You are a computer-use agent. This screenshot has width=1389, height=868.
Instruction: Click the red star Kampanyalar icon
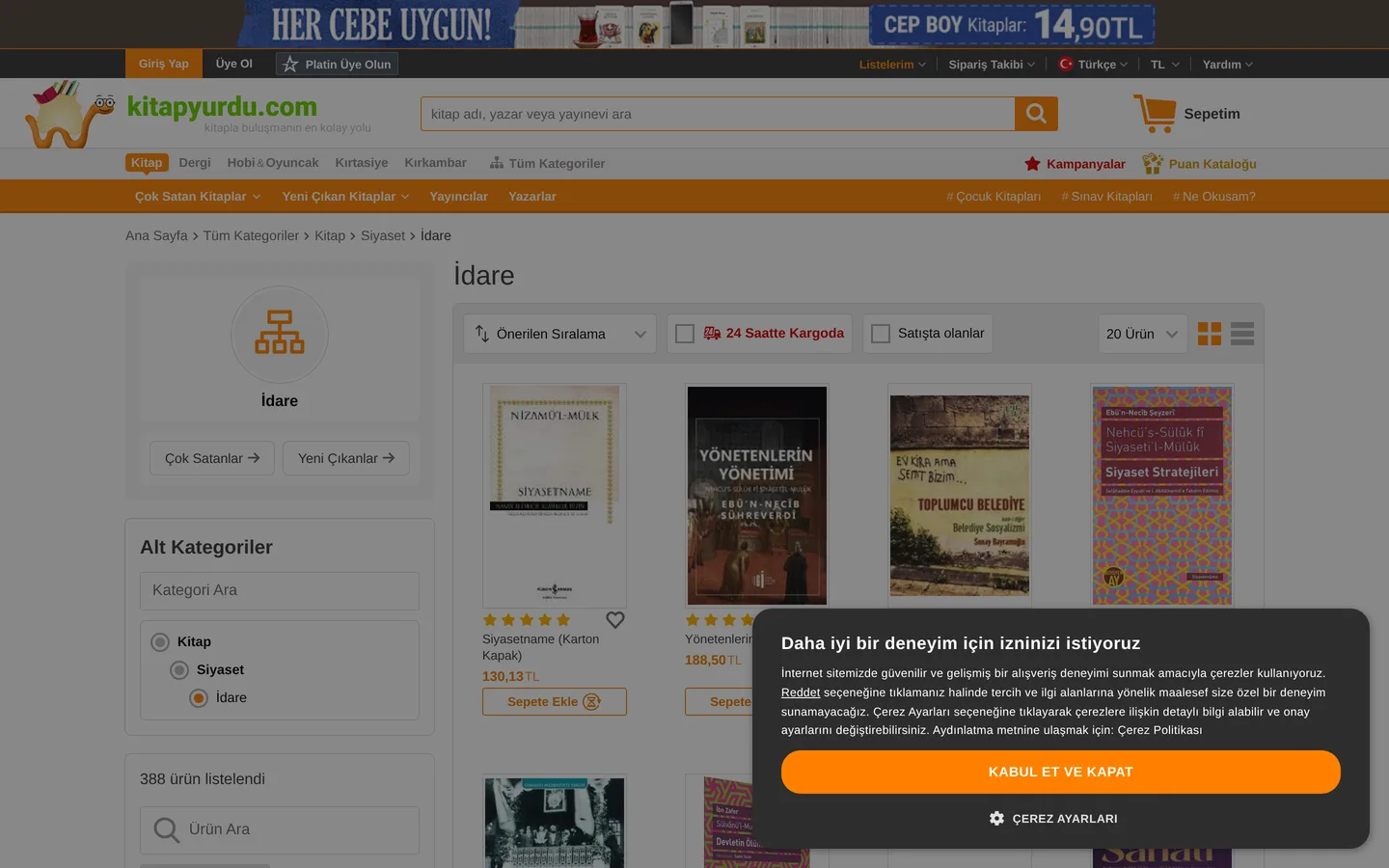(1032, 164)
